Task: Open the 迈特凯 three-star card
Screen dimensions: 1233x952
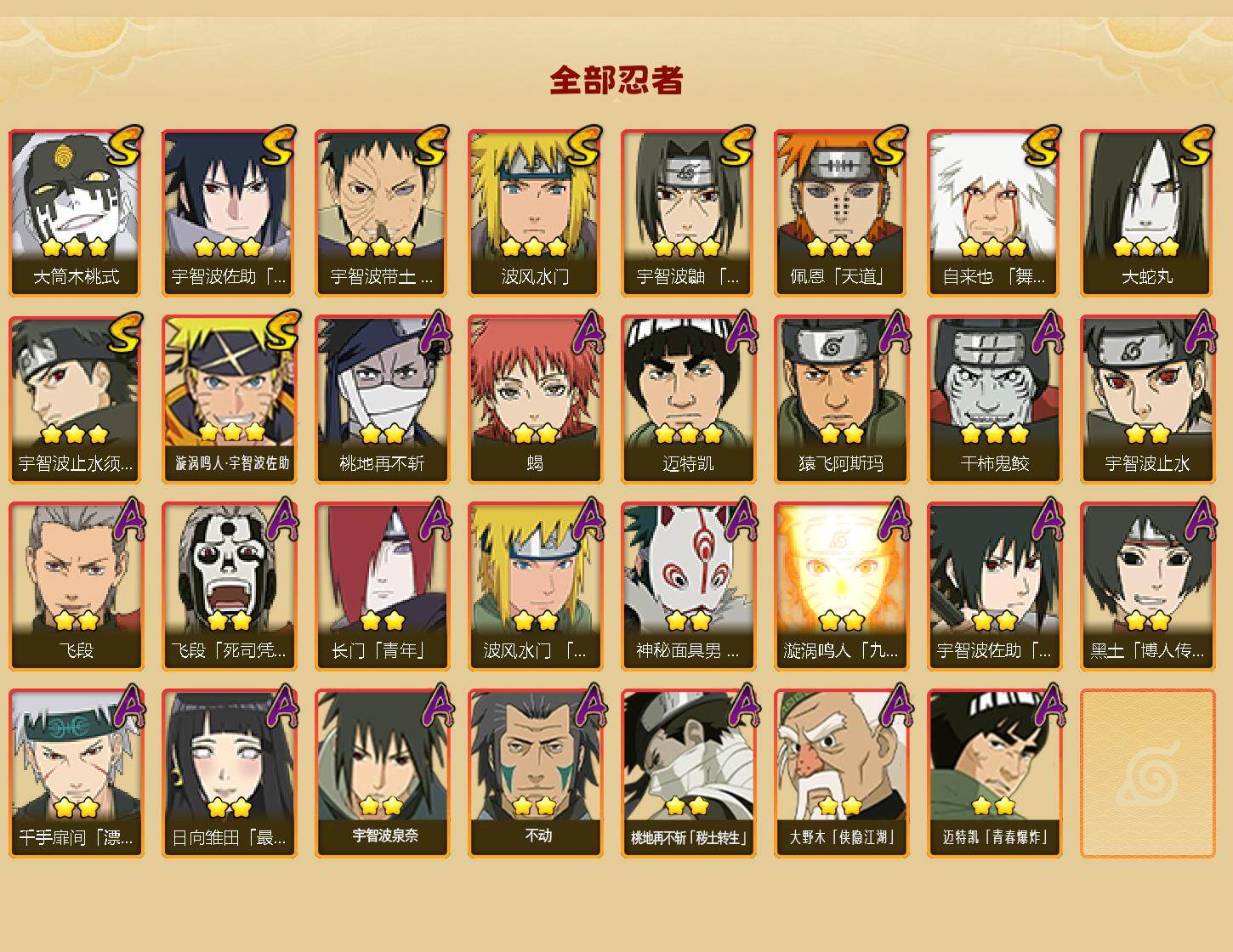Action: (688, 399)
